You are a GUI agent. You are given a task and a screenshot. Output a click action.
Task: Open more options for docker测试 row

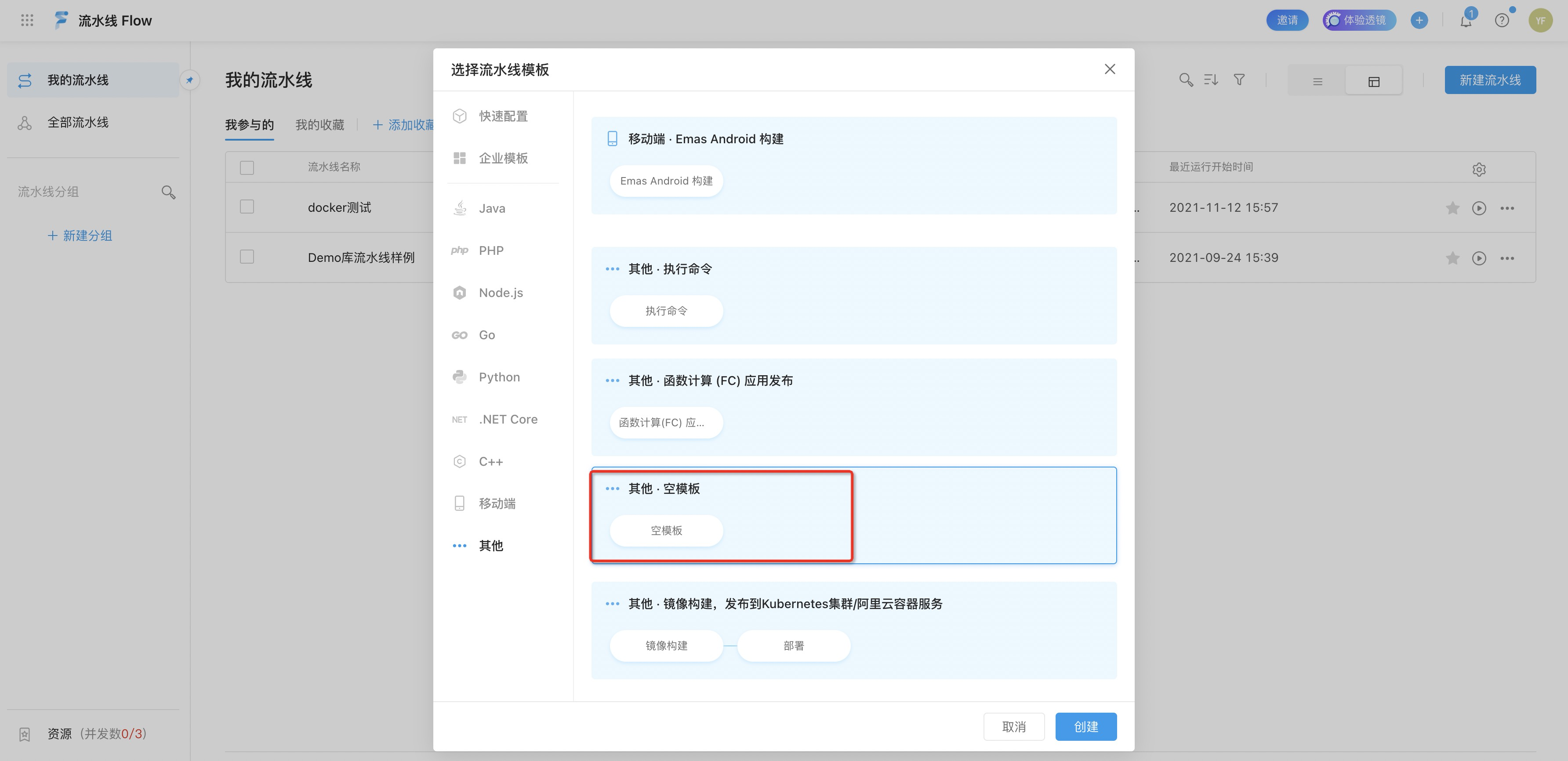tap(1507, 208)
